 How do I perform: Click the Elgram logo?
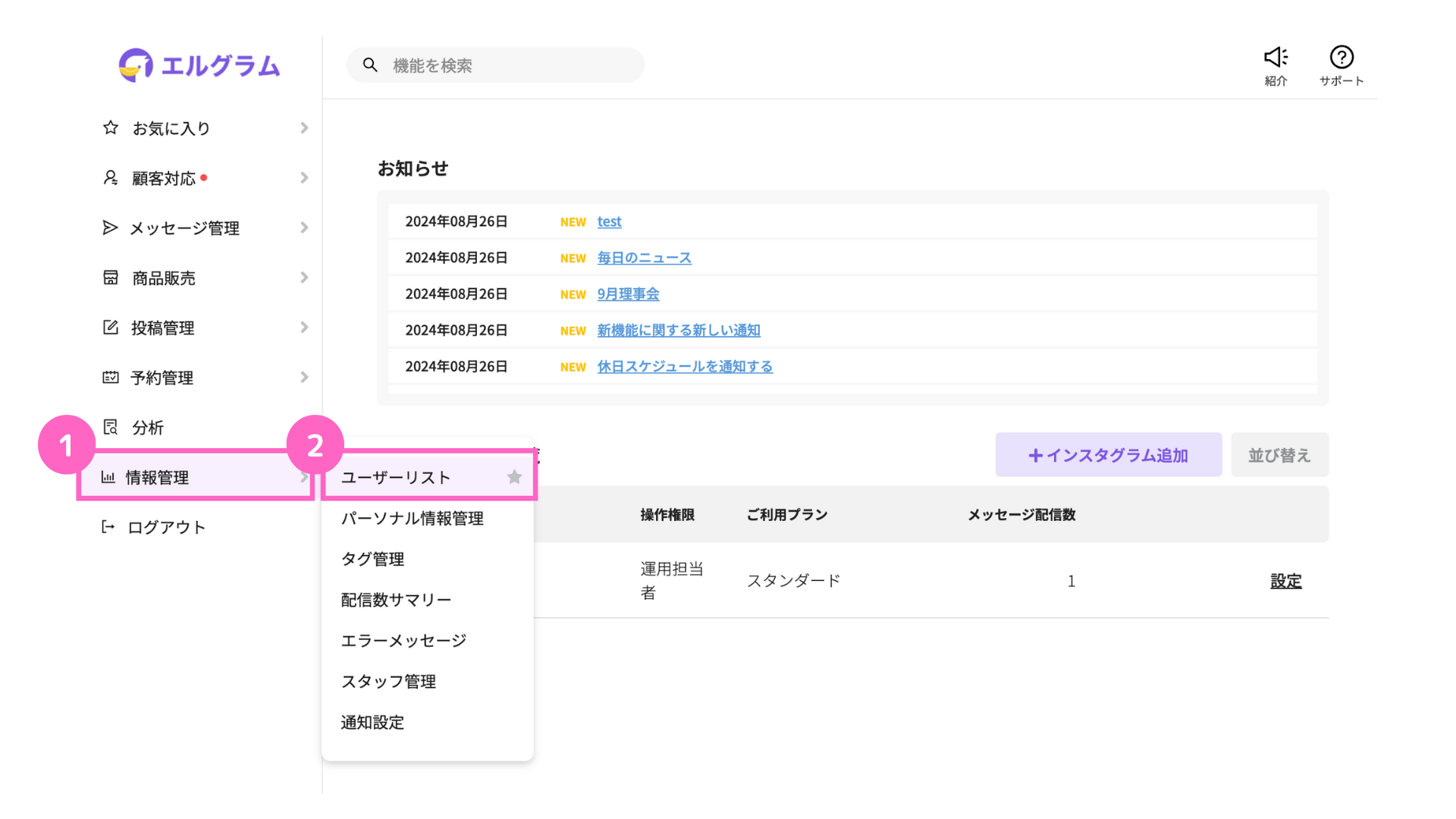click(199, 65)
